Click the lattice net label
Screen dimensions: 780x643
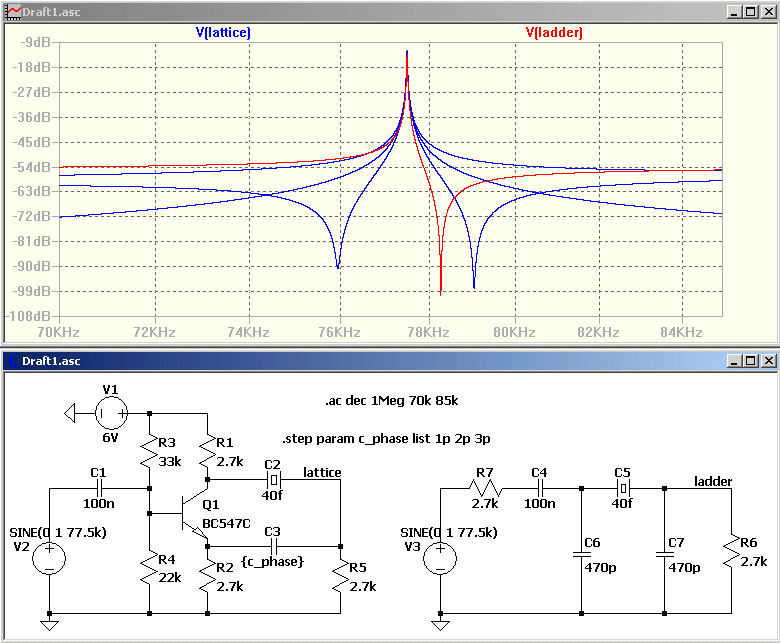pyautogui.click(x=322, y=472)
